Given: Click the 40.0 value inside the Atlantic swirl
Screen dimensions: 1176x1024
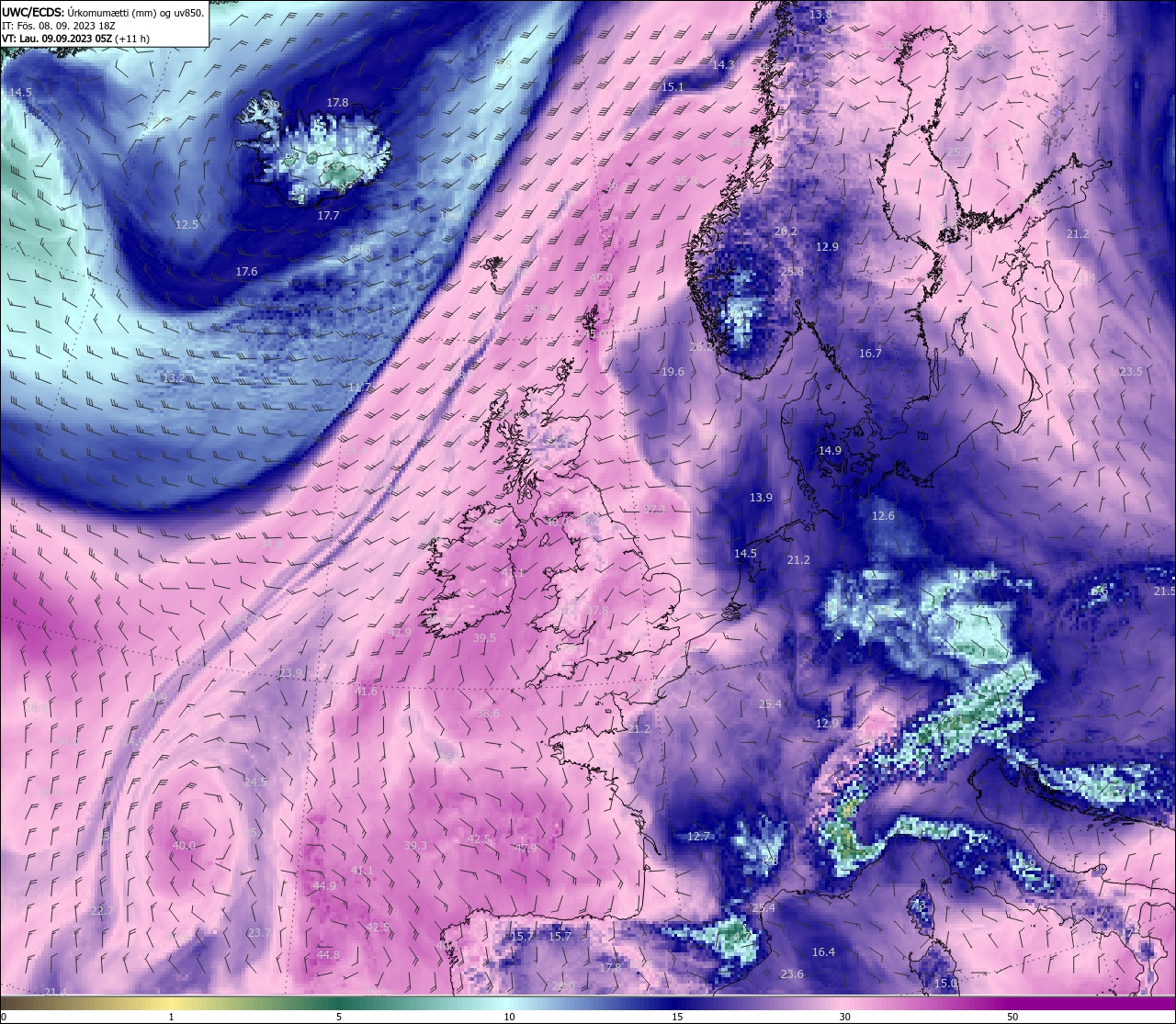Looking at the screenshot, I should [184, 846].
